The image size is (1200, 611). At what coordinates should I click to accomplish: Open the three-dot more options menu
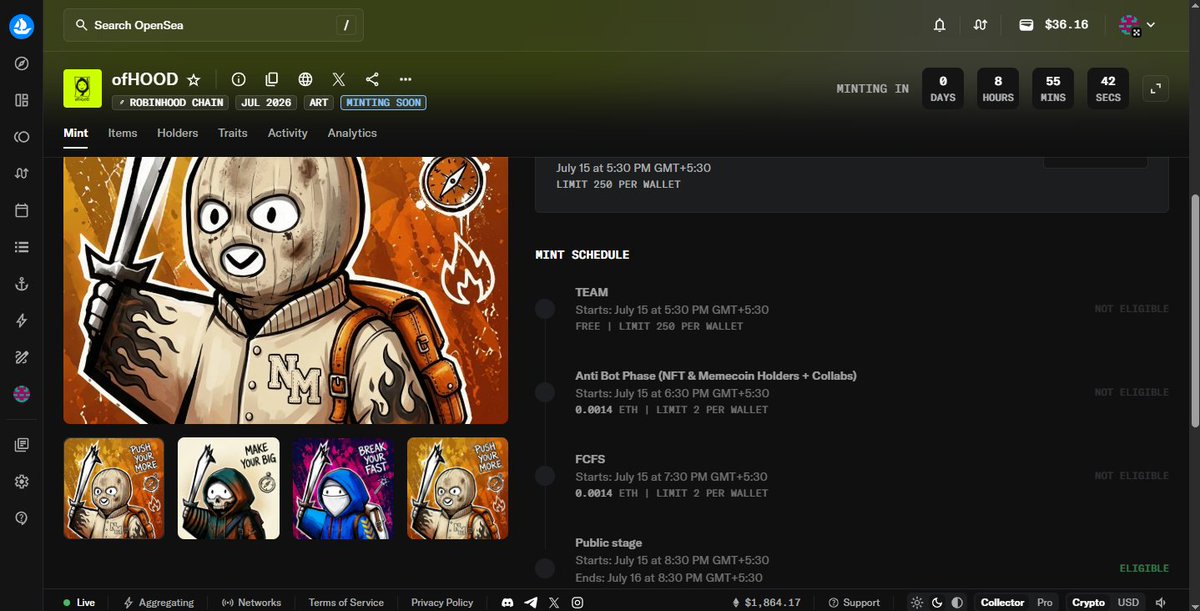405,79
